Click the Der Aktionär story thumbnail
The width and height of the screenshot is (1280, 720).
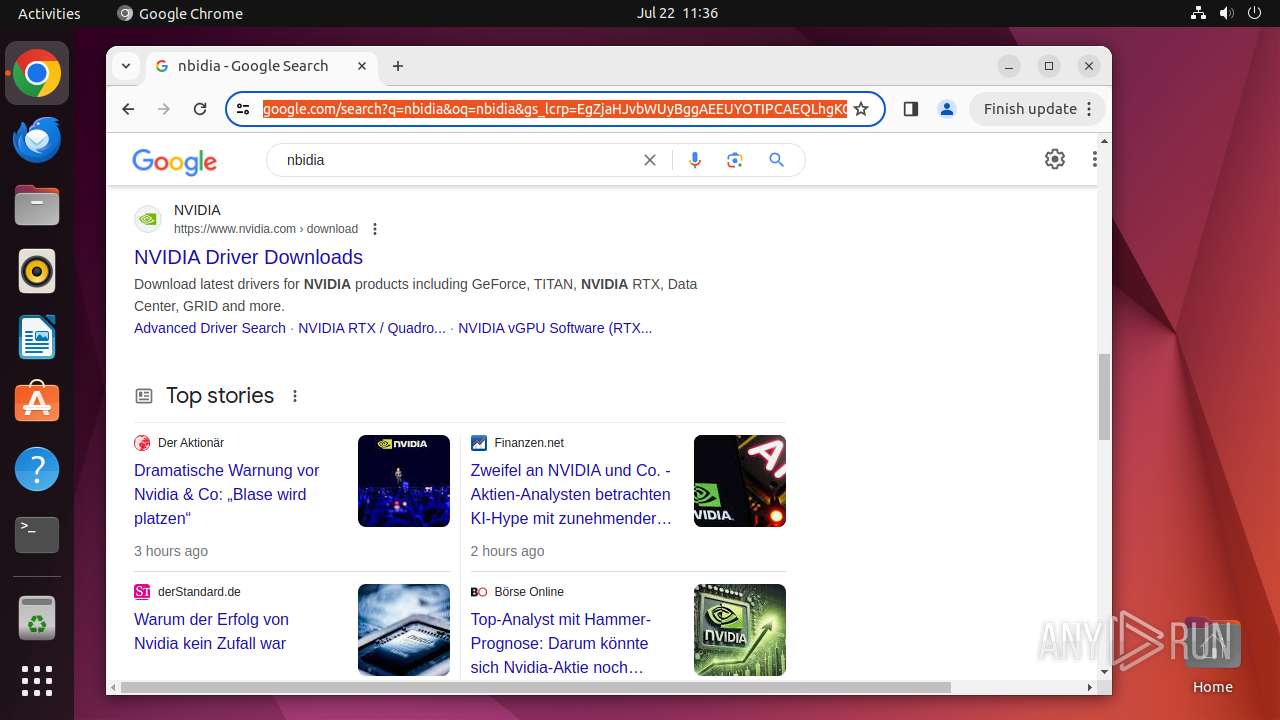pyautogui.click(x=404, y=481)
